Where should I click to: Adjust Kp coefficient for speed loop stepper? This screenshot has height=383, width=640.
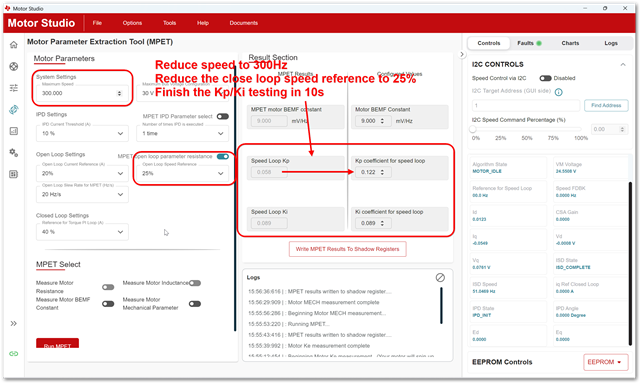coord(382,172)
